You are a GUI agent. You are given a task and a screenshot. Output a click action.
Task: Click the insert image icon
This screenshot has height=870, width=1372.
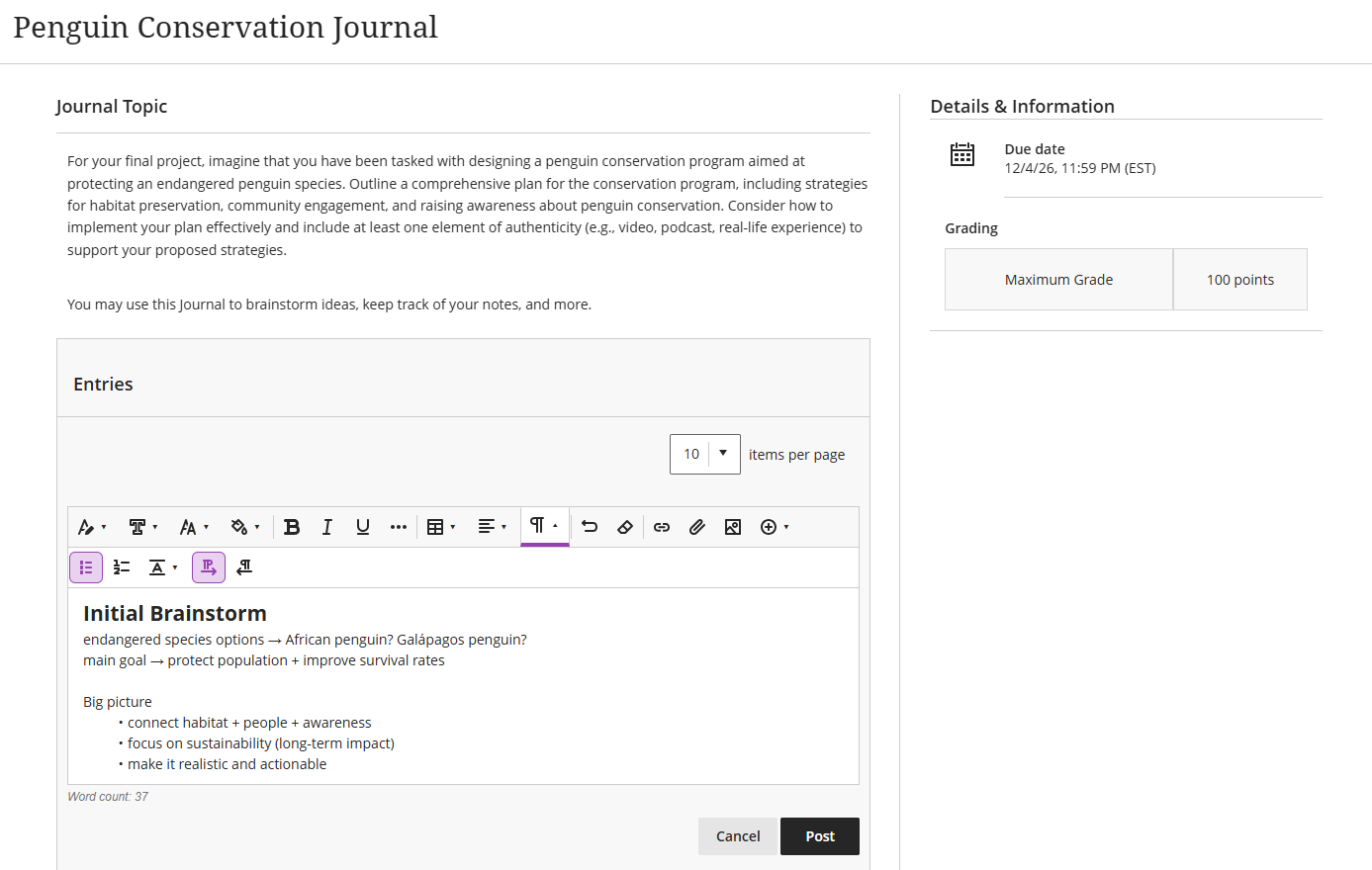click(733, 527)
